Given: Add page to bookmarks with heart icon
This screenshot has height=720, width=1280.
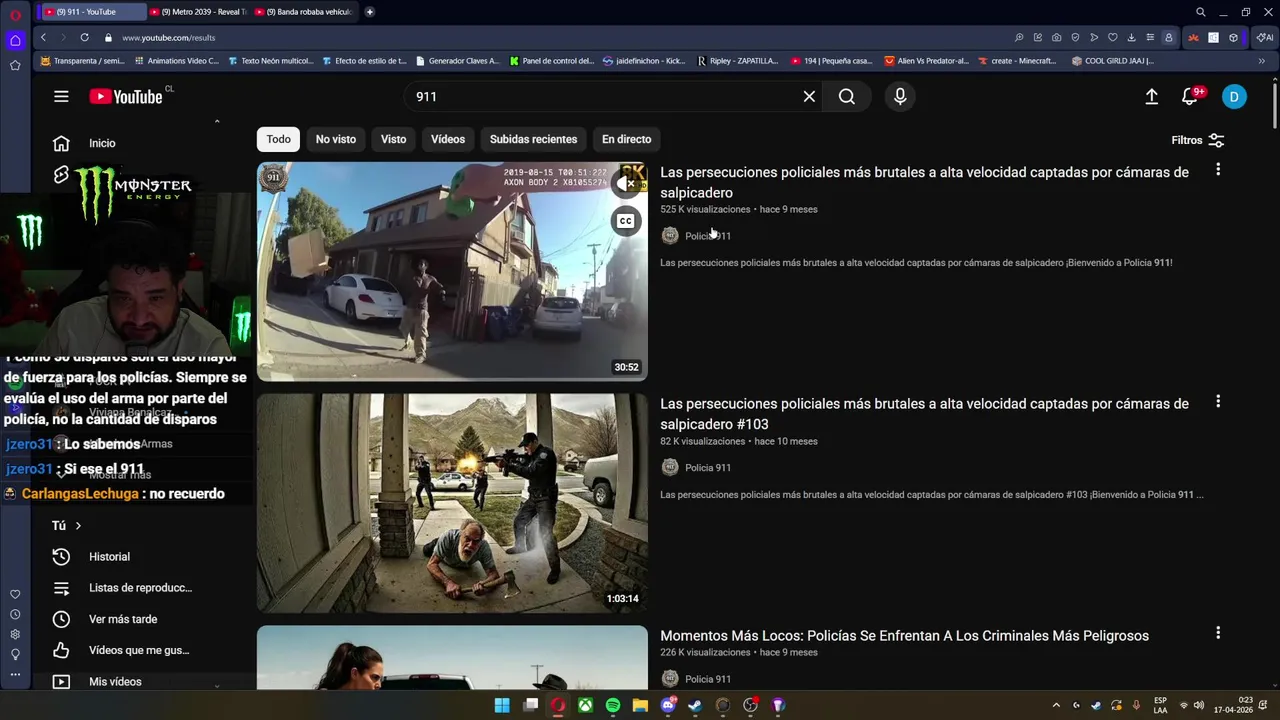Looking at the screenshot, I should point(1112,37).
